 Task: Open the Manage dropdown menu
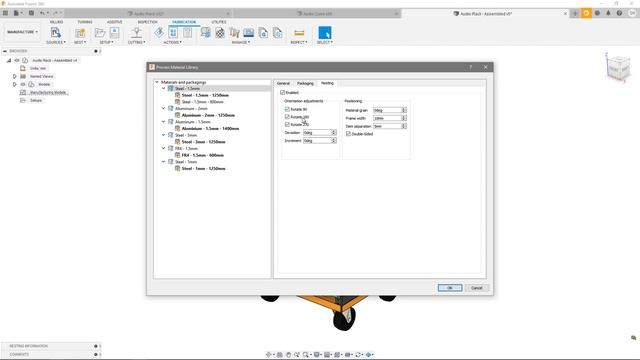[x=241, y=42]
